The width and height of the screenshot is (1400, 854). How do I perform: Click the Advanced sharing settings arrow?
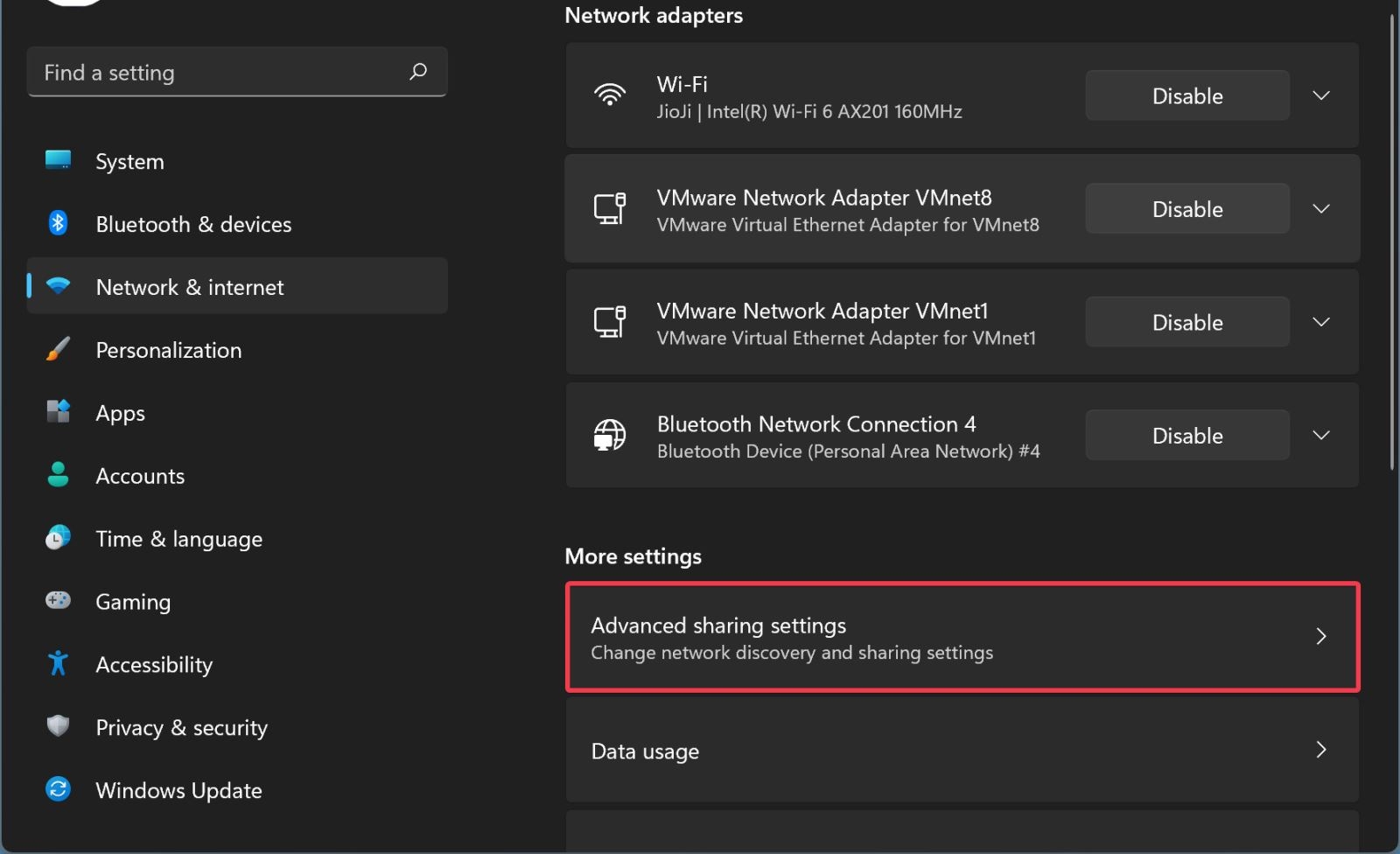point(1321,637)
